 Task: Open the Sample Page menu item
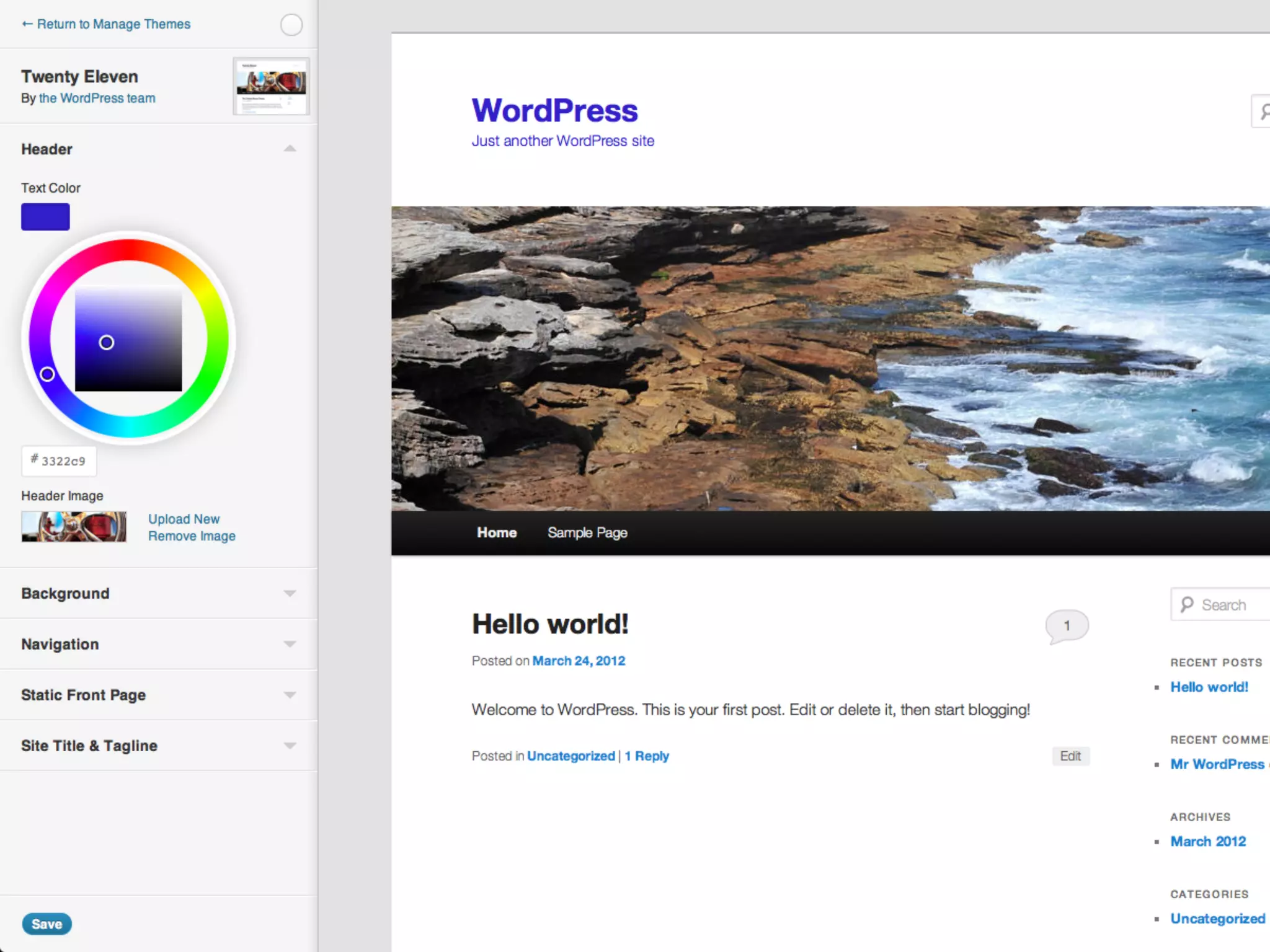[x=587, y=532]
